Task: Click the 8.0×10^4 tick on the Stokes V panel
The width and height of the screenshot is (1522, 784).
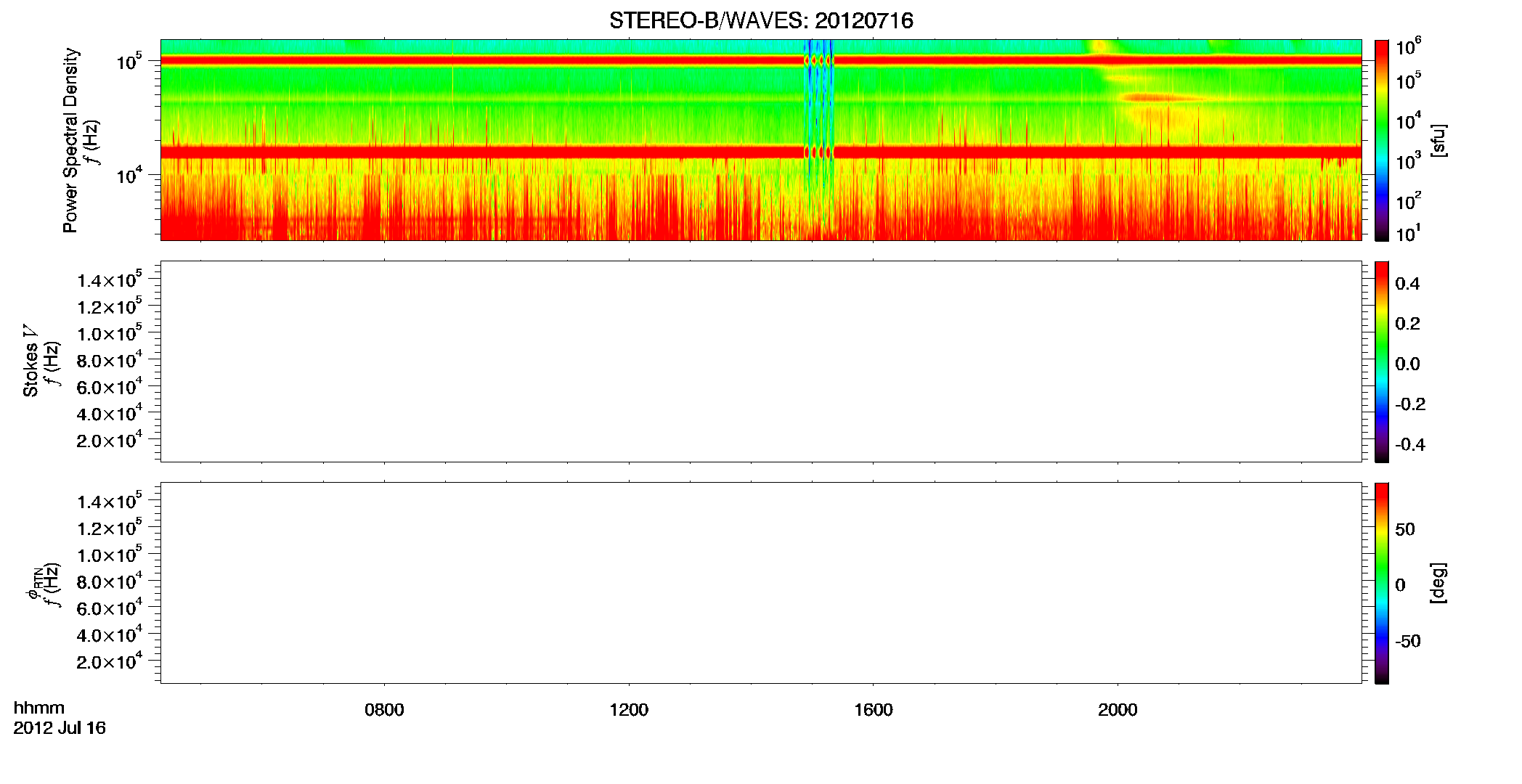Action: point(110,361)
